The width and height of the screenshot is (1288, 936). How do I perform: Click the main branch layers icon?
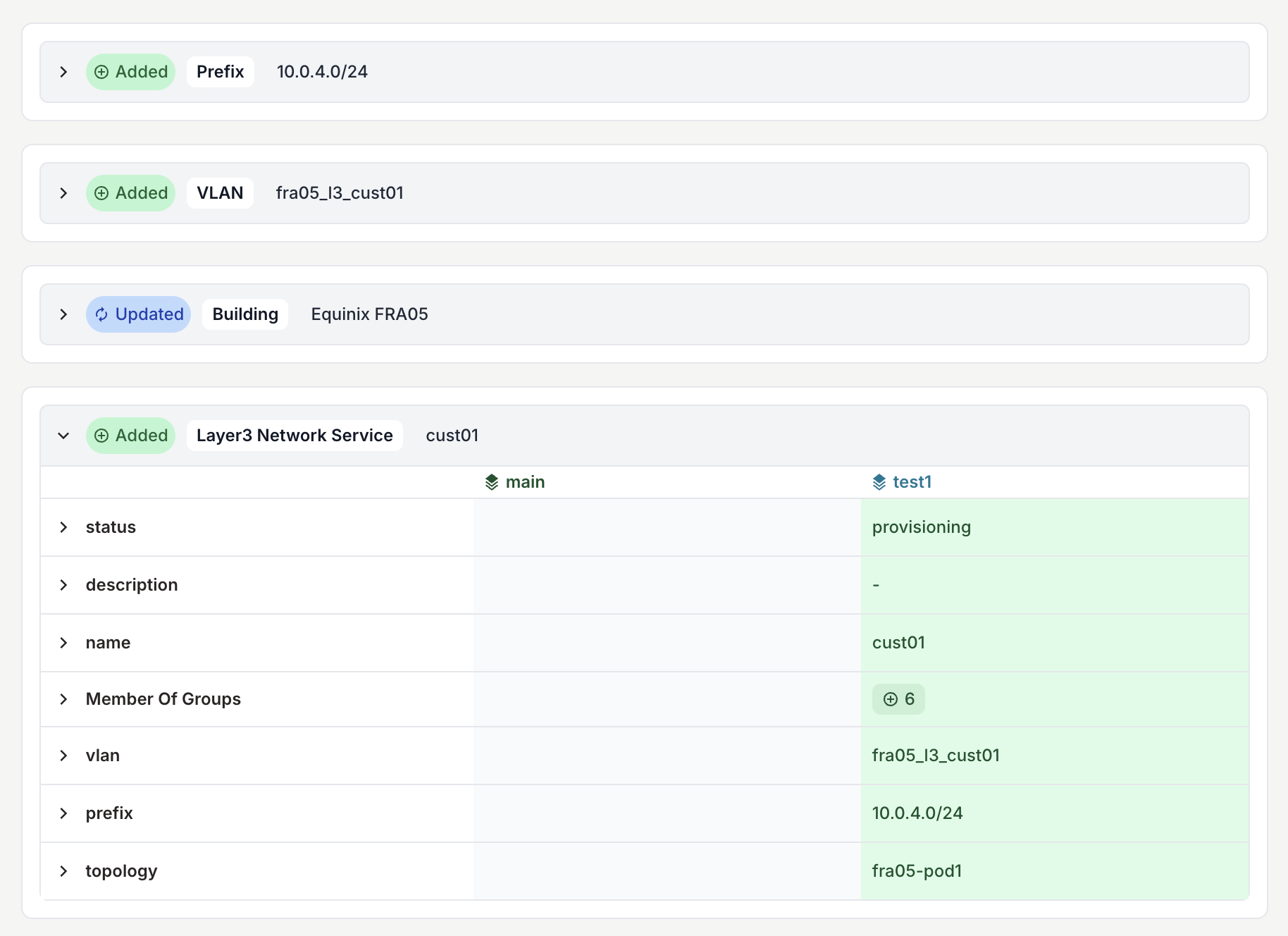point(492,482)
